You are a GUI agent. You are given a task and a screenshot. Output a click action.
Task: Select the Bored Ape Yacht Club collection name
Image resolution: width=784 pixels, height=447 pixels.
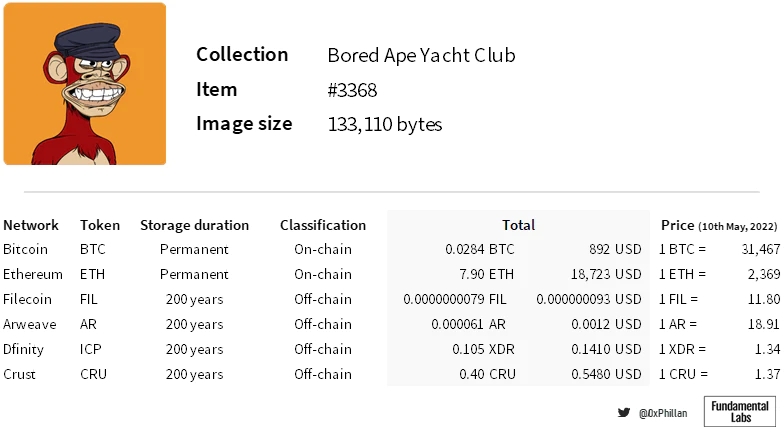point(421,55)
